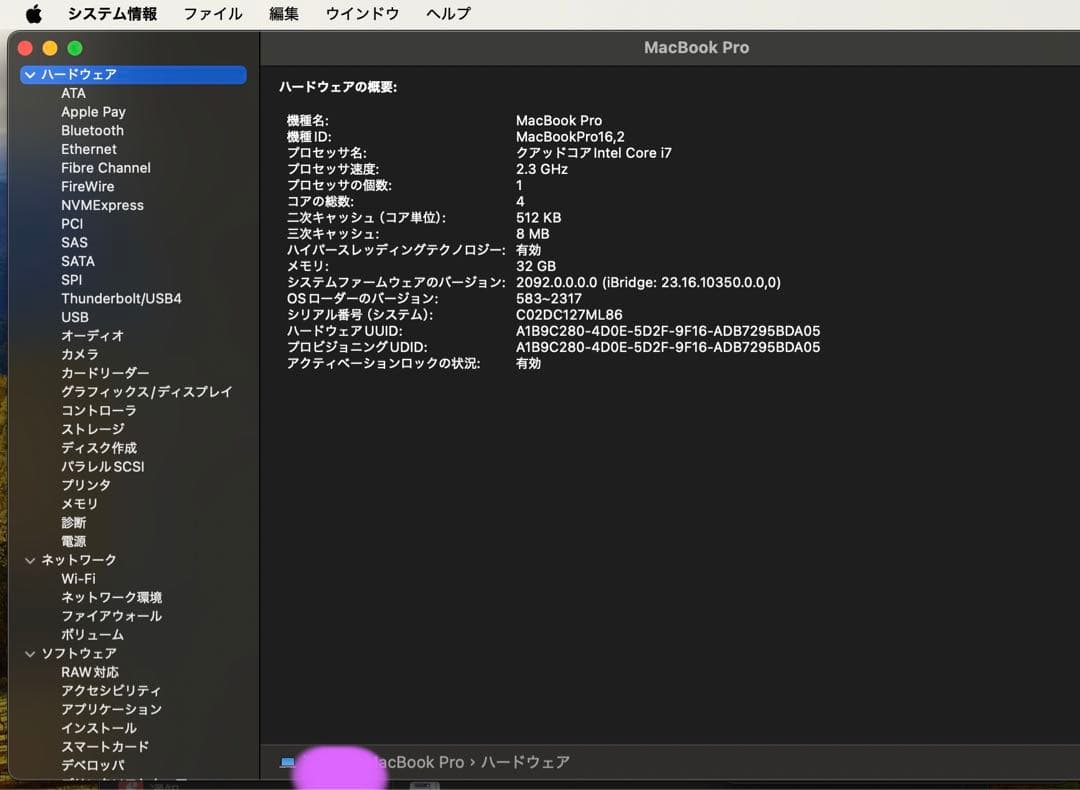
Task: Select SPI in the sidebar
Action: pyautogui.click(x=71, y=280)
